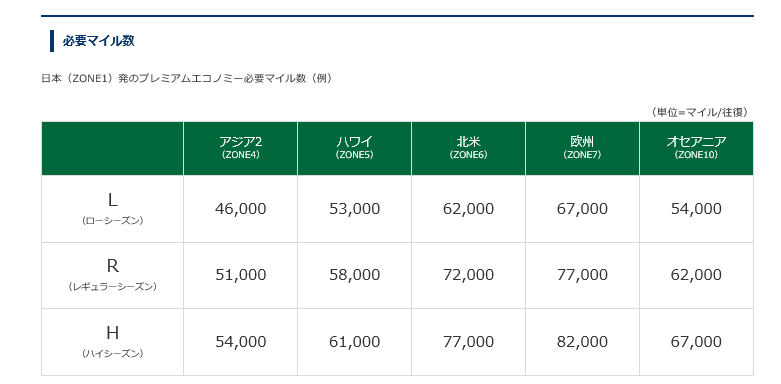This screenshot has width=781, height=384.
Task: Click the 必要マイル数 section heading
Action: click(x=98, y=41)
